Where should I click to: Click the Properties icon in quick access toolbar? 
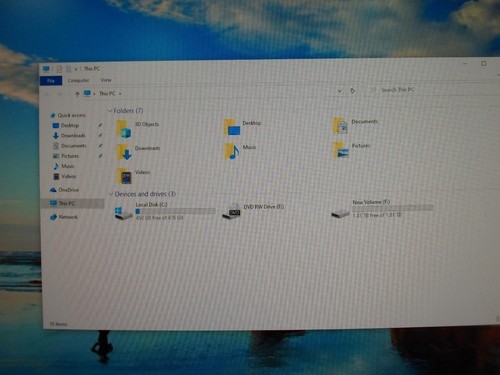point(59,69)
